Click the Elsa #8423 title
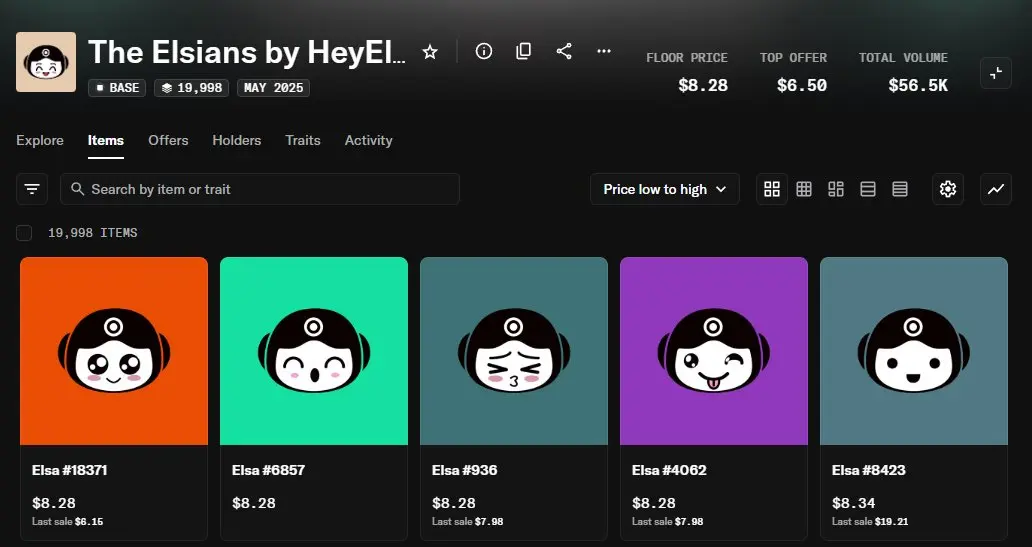Viewport: 1032px width, 547px height. tap(869, 470)
